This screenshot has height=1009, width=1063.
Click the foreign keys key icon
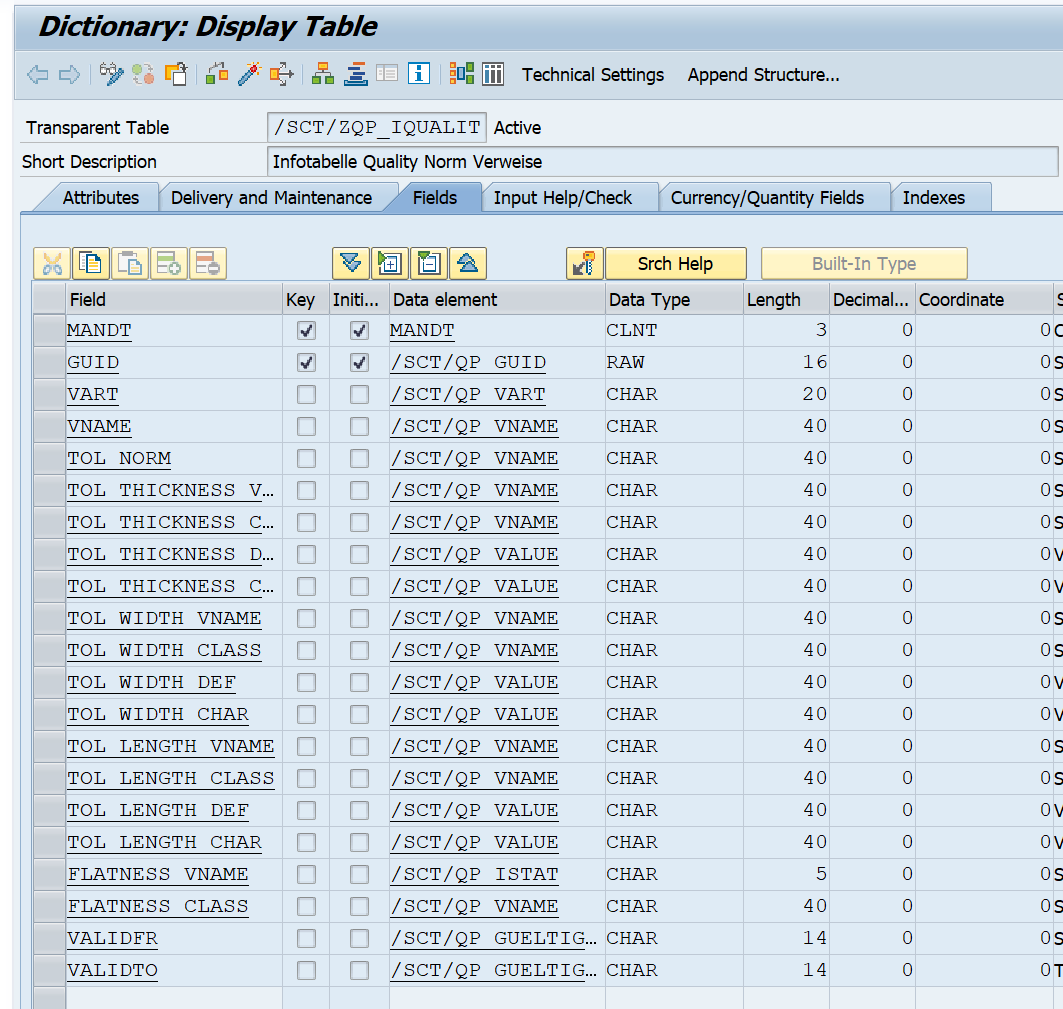584,264
